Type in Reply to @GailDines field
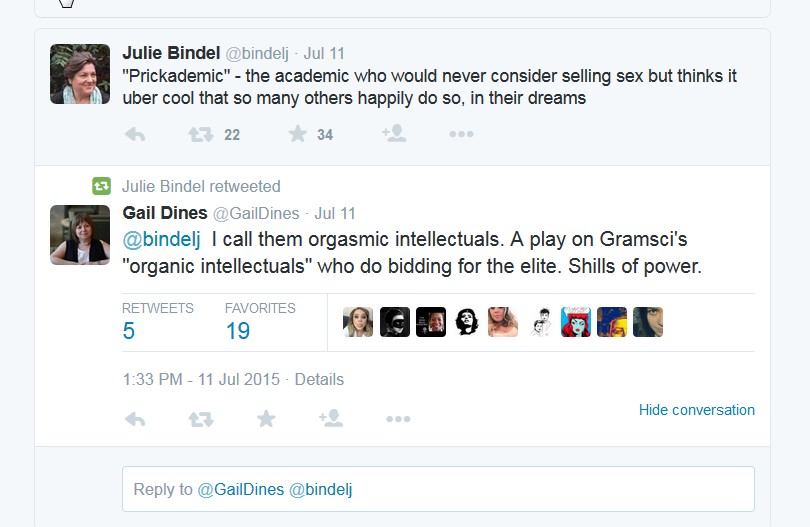Screen dimensions: 810x527 coord(438,489)
